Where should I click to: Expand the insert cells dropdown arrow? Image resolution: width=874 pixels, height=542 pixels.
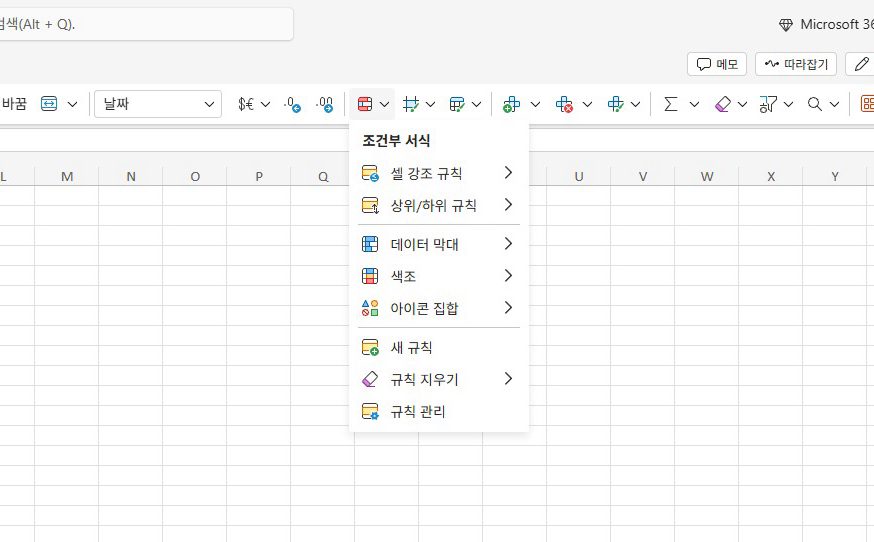click(x=535, y=104)
